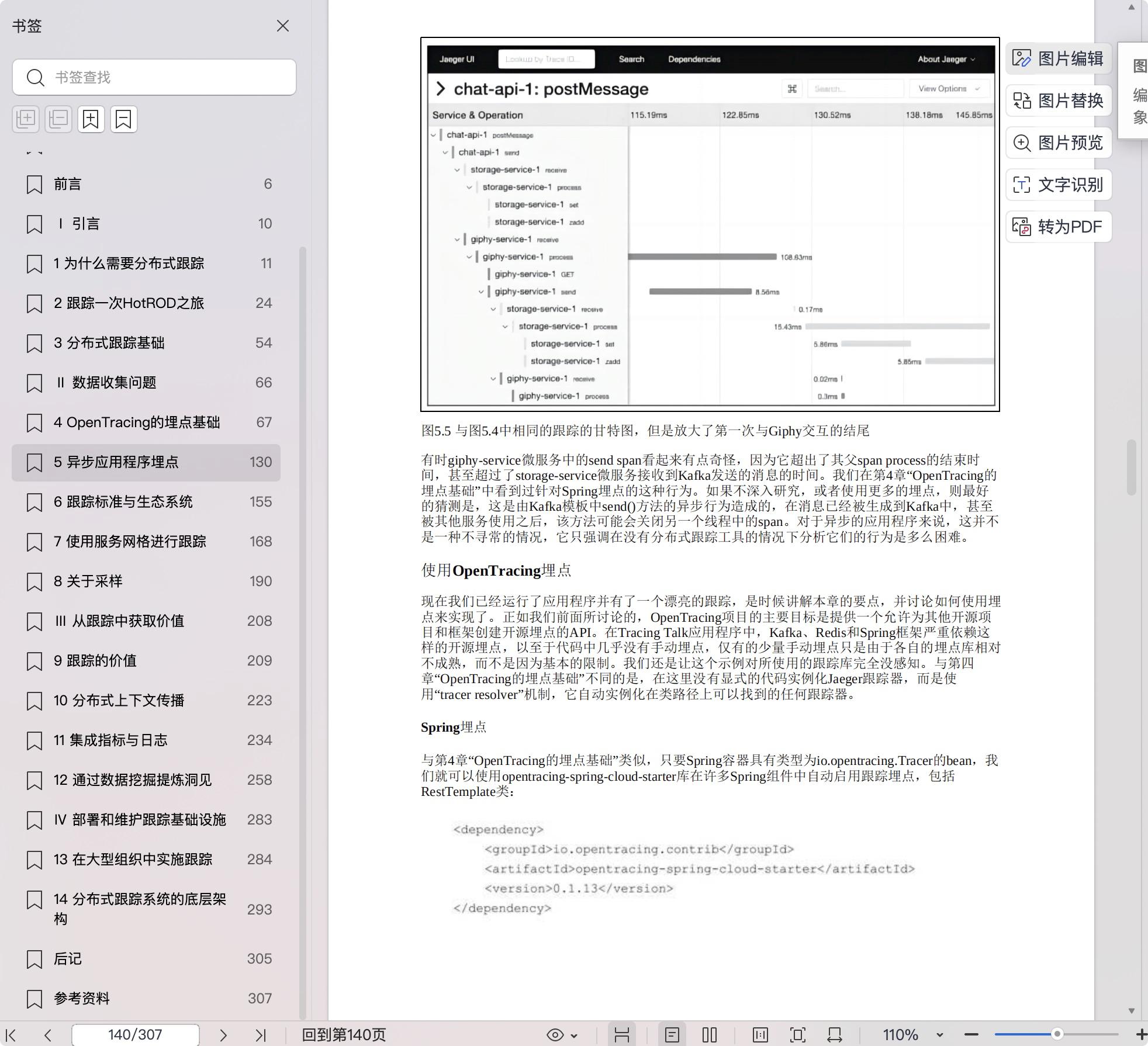Open bookmark 后记
Screen dimensions: 1148x1046
click(146, 959)
